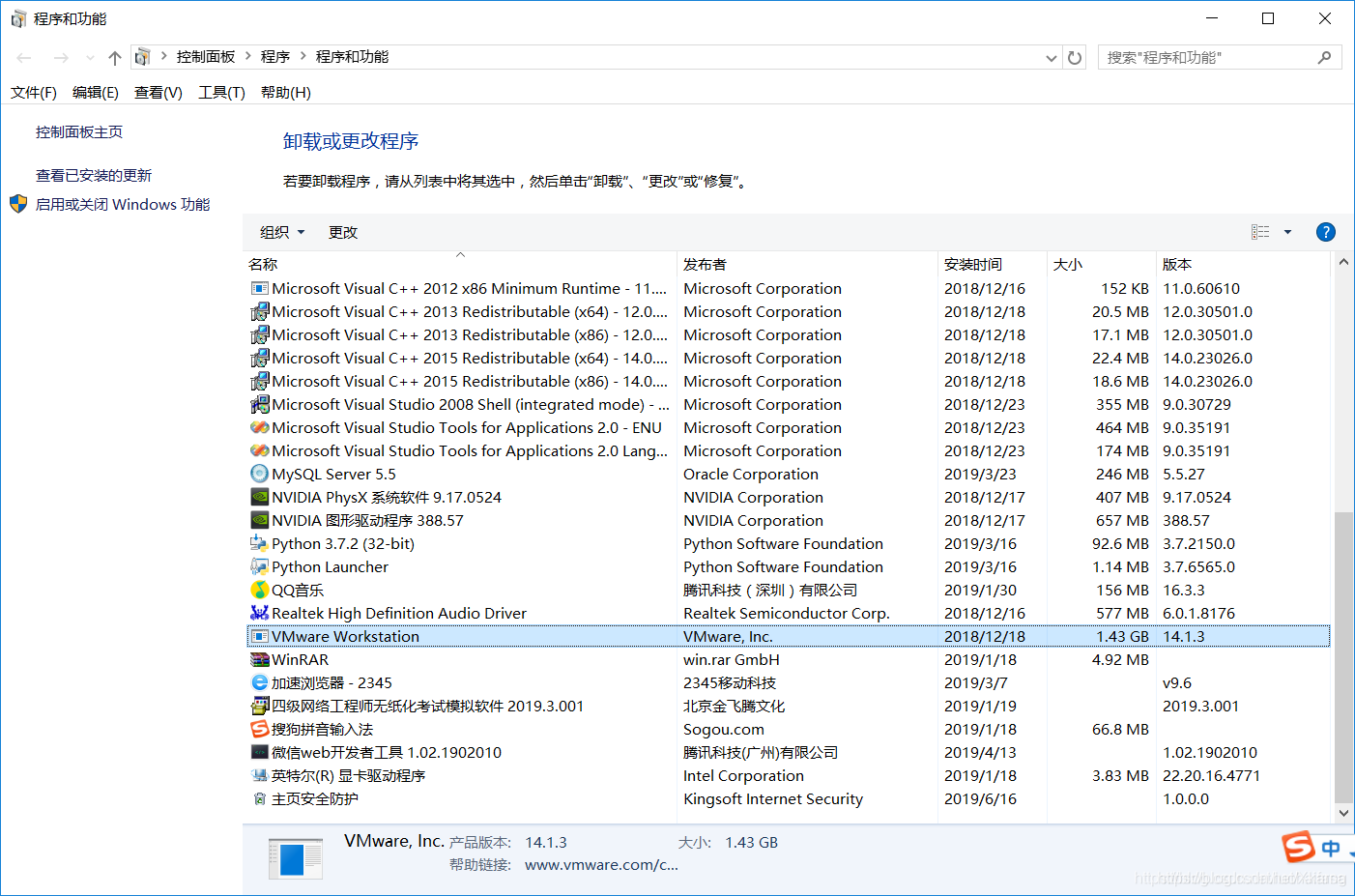
Task: Click the 控制面板 breadcrumb
Action: coord(206,56)
